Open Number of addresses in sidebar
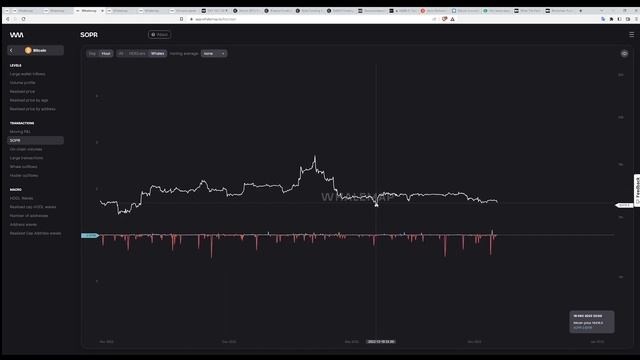The image size is (640, 360). click(x=29, y=216)
